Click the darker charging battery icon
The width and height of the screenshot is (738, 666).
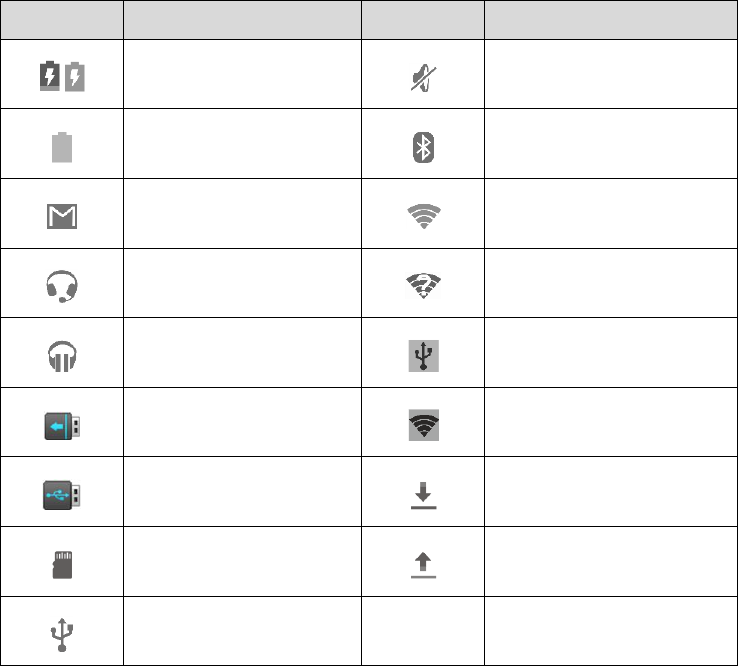49,76
